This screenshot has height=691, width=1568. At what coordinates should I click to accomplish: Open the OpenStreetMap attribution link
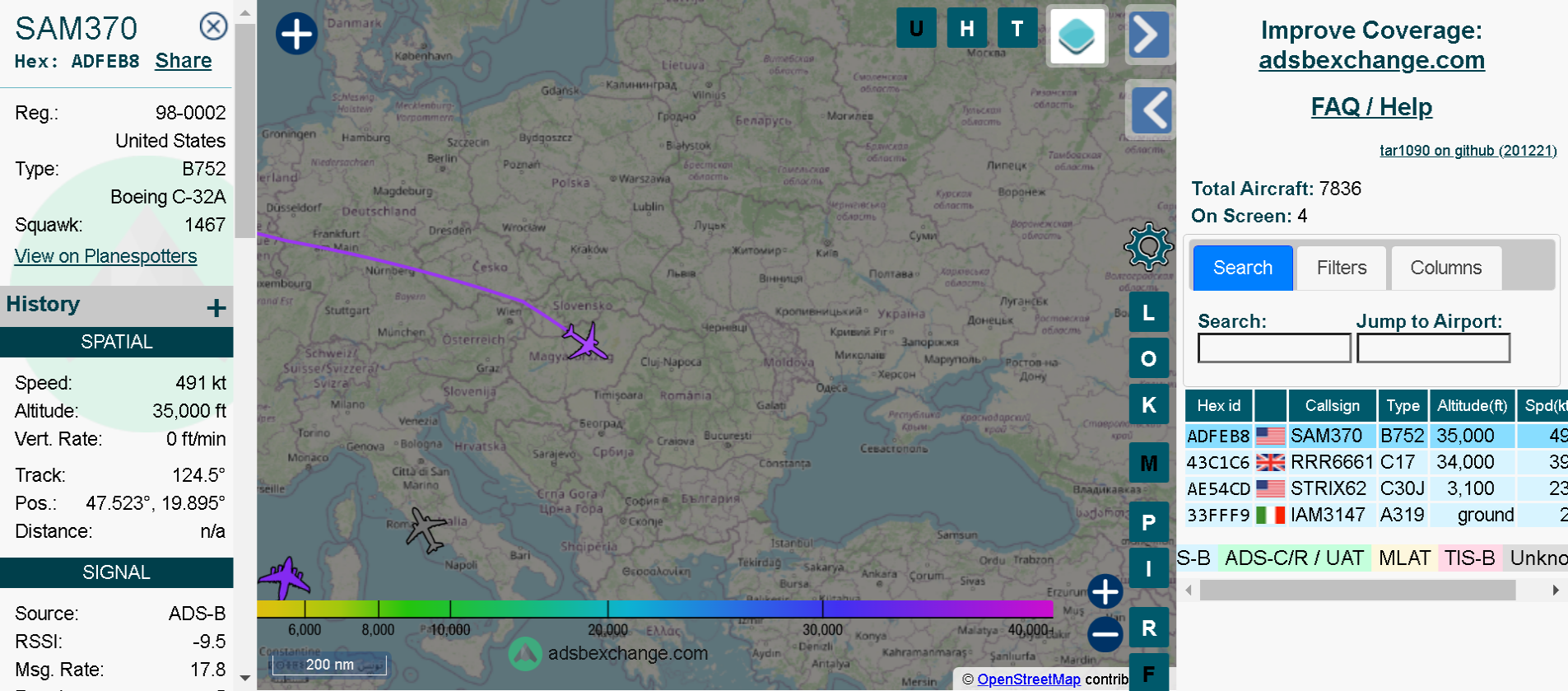click(x=1029, y=679)
